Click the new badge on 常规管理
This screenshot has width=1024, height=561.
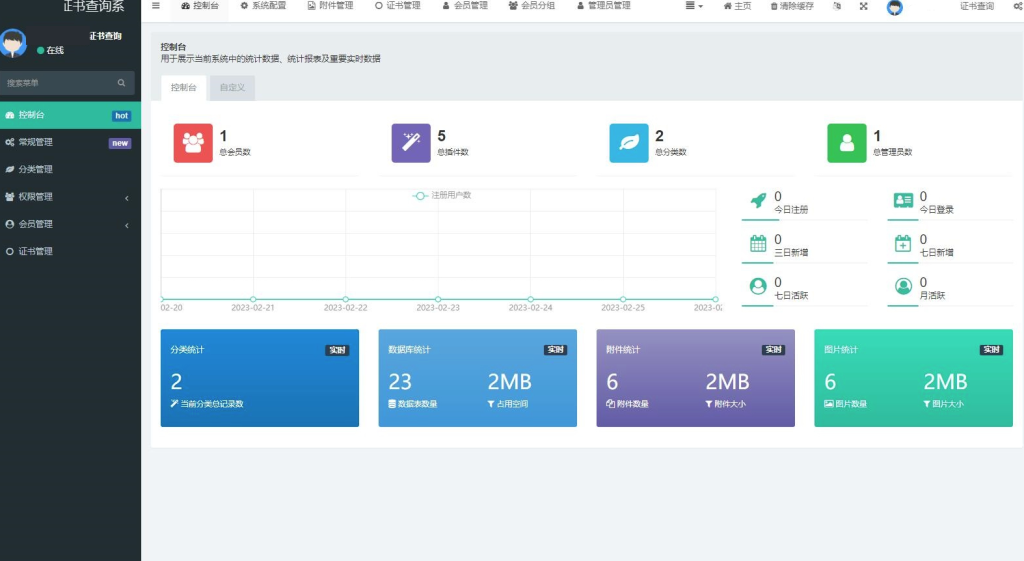[120, 143]
